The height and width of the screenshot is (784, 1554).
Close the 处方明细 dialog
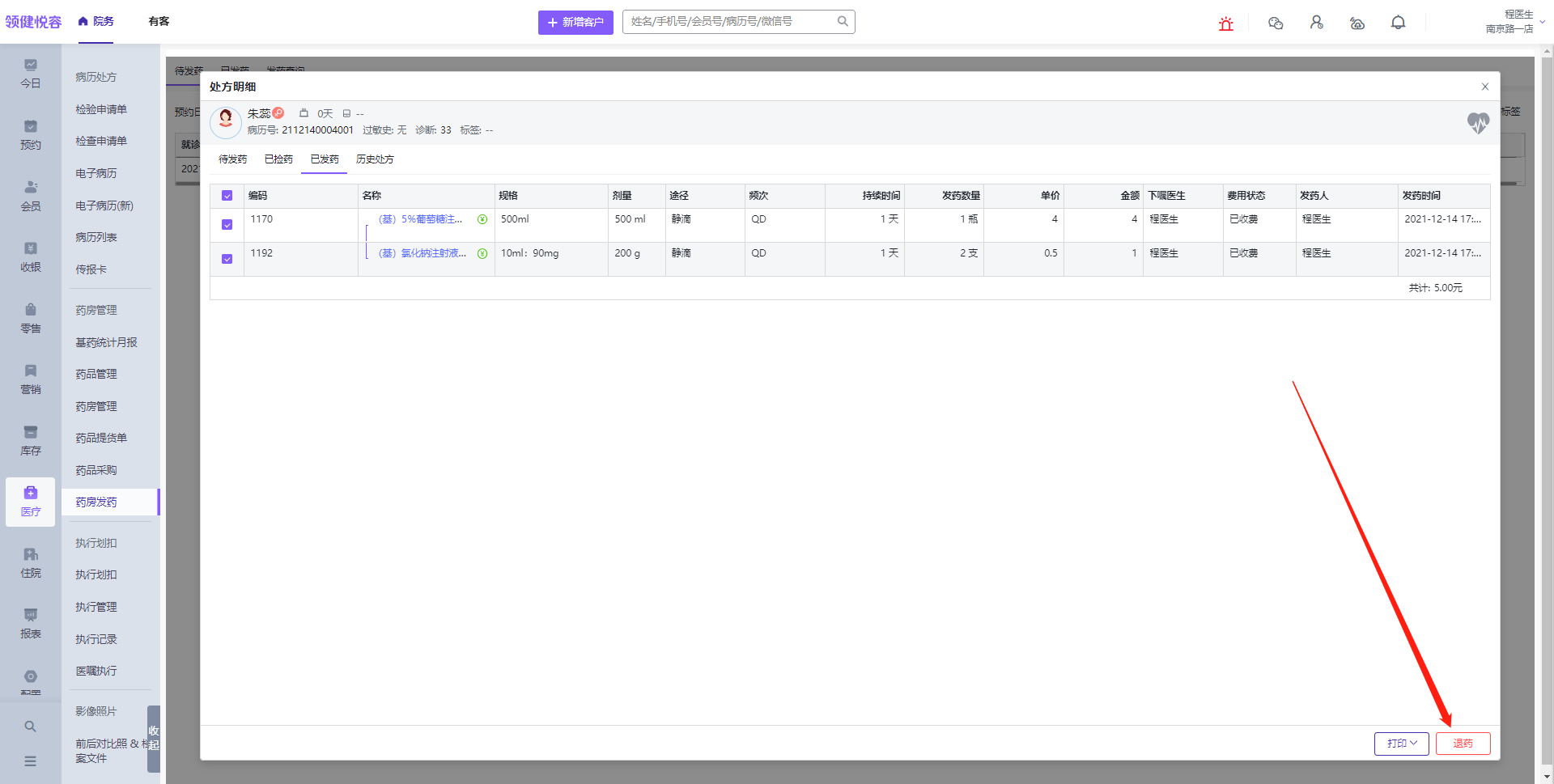coord(1485,87)
